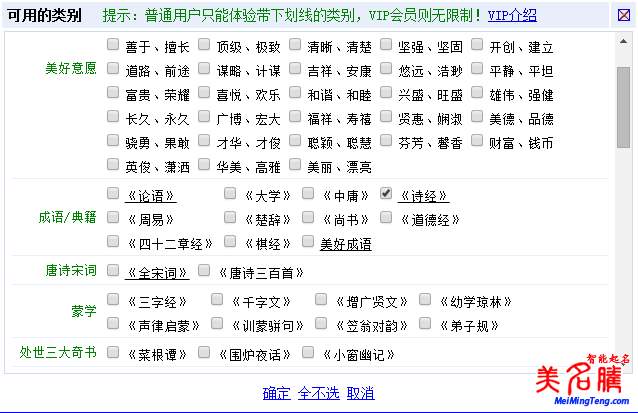The height and width of the screenshot is (413, 638).
Task: Close the category dialog with the X icon
Action: (622, 15)
